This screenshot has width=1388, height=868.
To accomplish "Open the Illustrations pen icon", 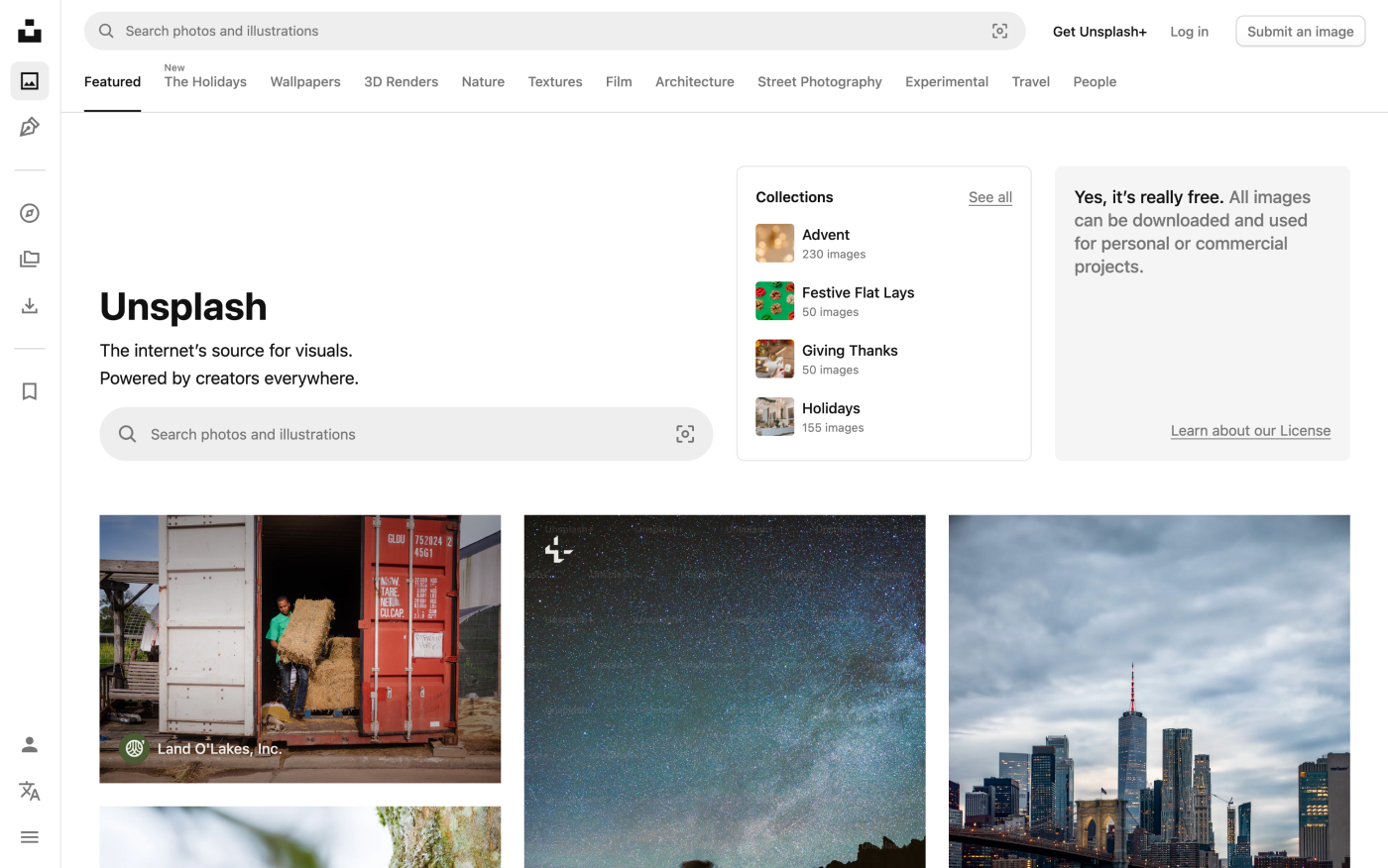I will [x=30, y=127].
